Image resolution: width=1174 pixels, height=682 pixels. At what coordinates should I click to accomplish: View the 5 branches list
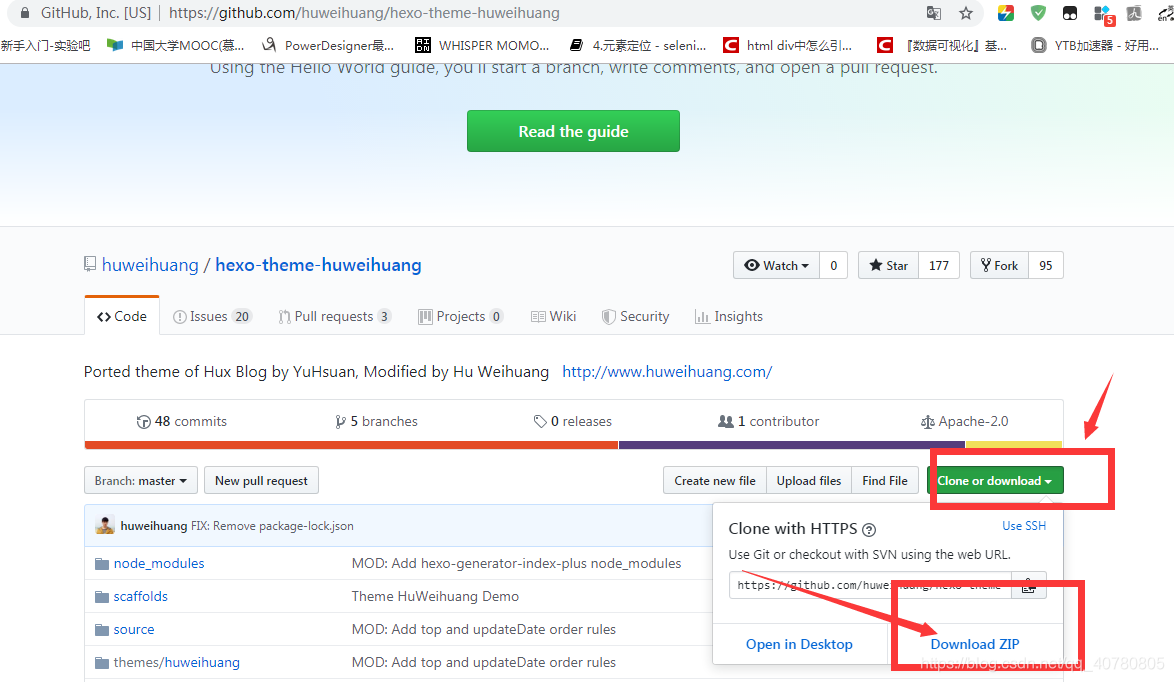[377, 421]
